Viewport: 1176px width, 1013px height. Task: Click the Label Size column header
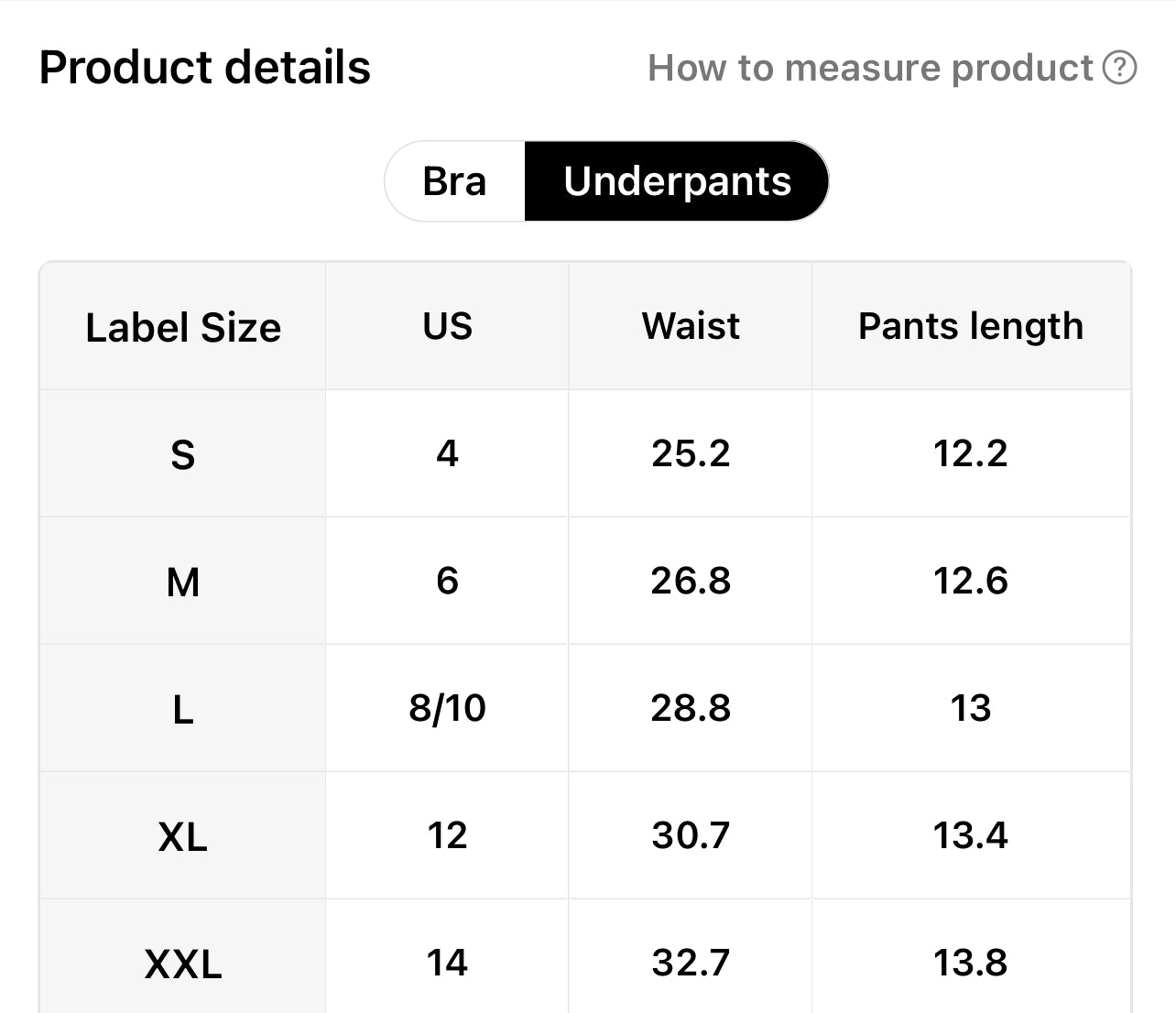click(183, 327)
